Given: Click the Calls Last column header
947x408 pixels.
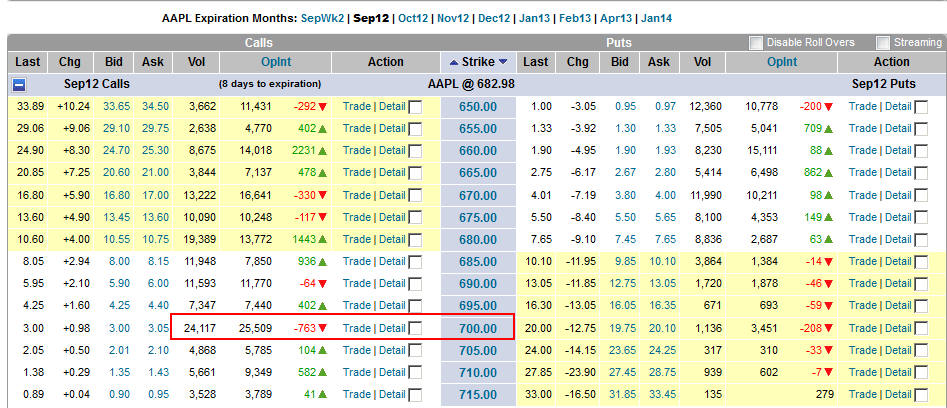Looking at the screenshot, I should tap(28, 62).
